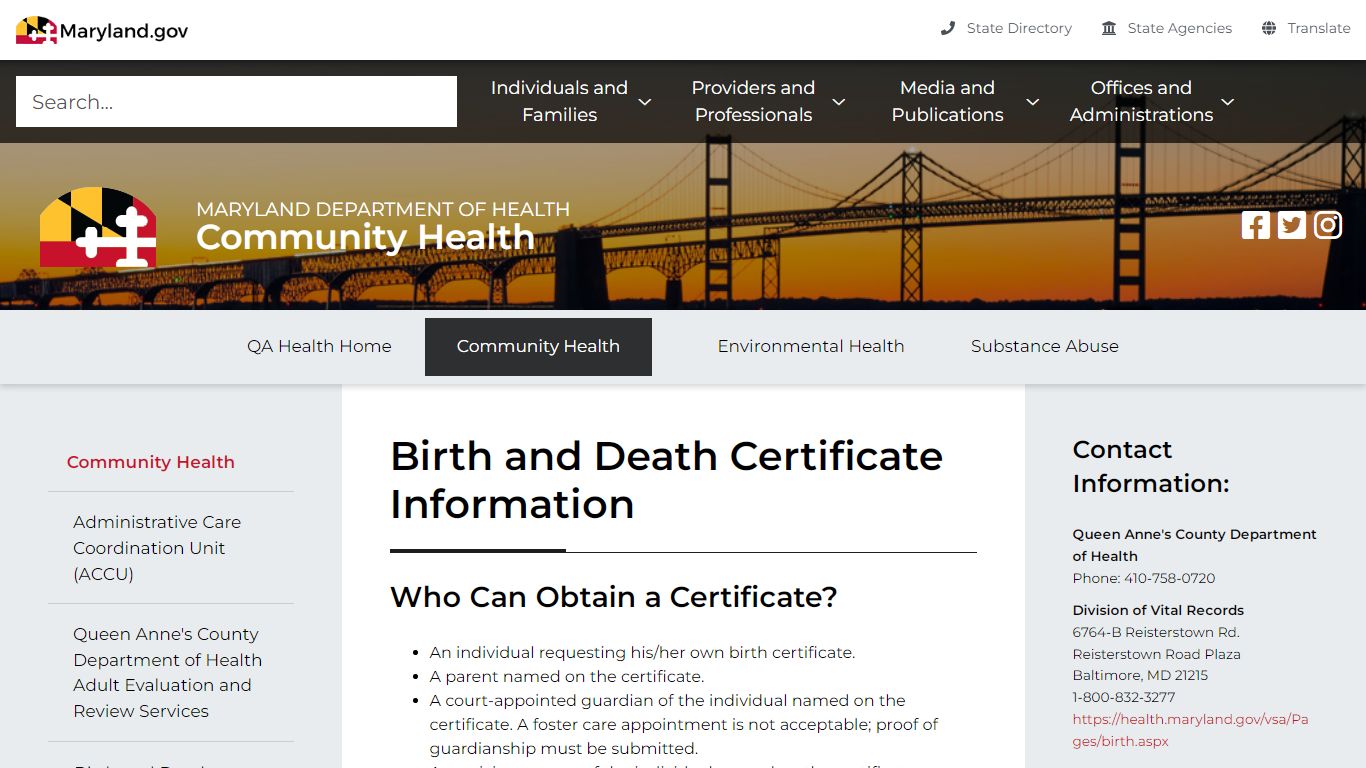Screen dimensions: 1366x768
Task: Click the Baltimore, MD 21215 address line
Action: coord(1140,675)
